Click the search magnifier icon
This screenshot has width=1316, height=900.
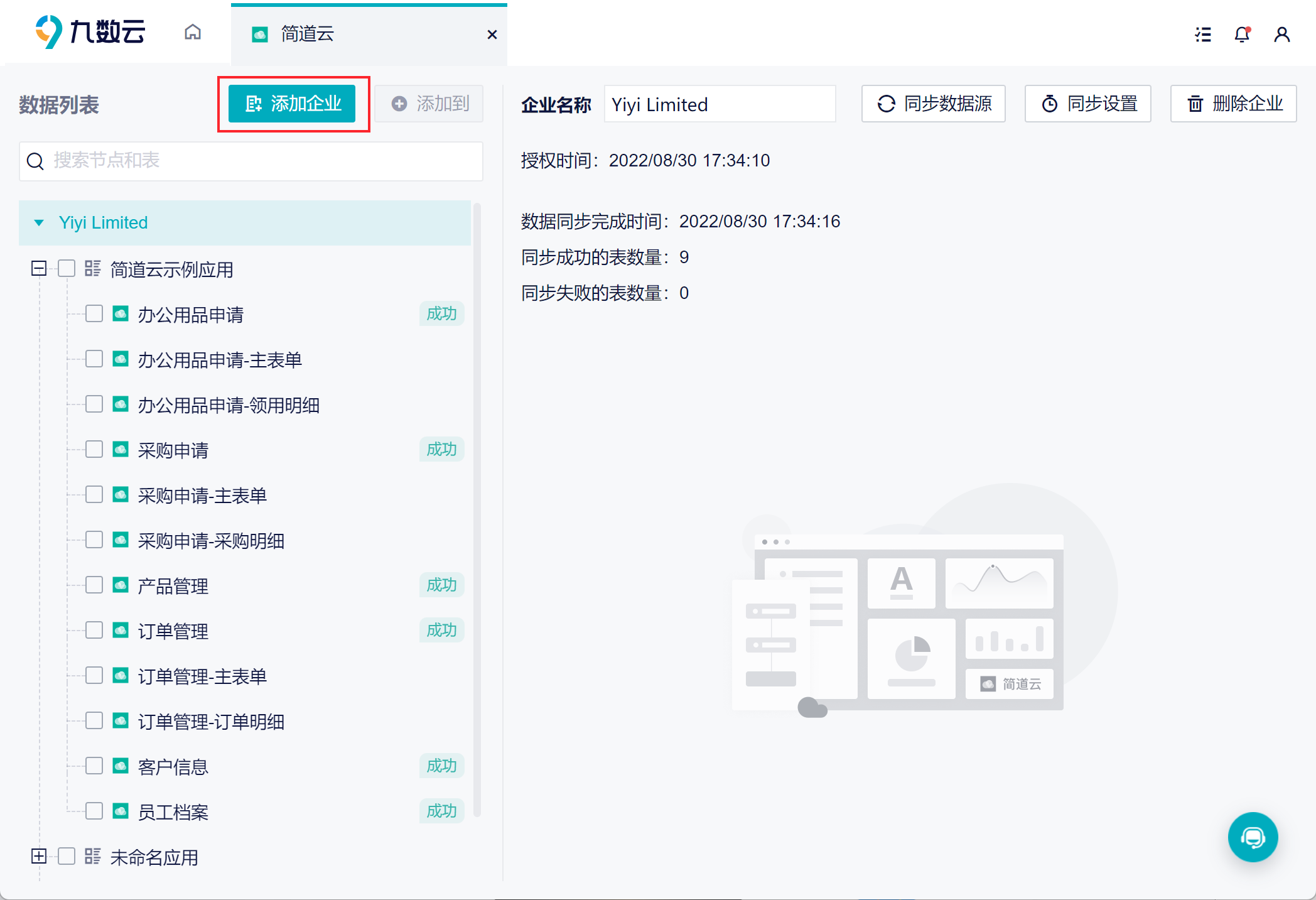(x=35, y=161)
